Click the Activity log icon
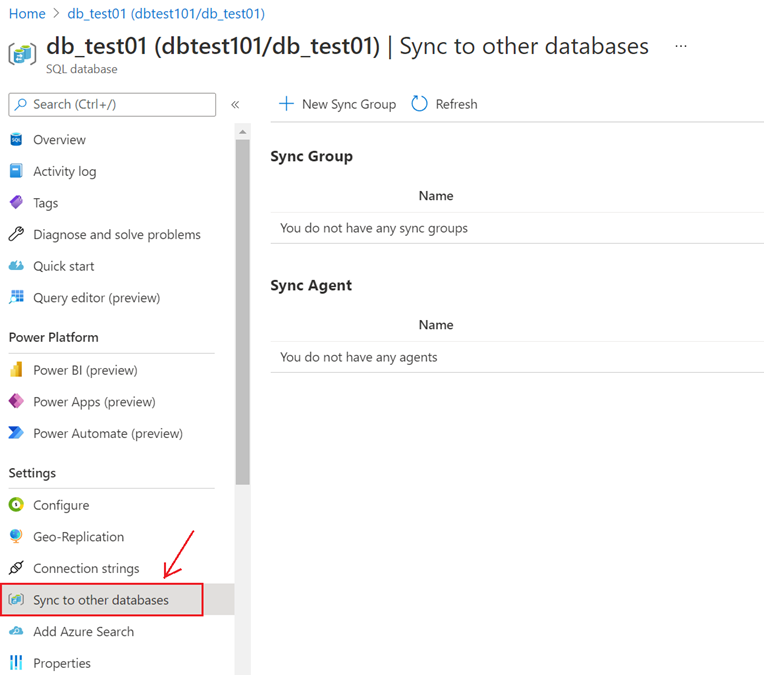Screen dimensions: 764x675 click(16, 171)
